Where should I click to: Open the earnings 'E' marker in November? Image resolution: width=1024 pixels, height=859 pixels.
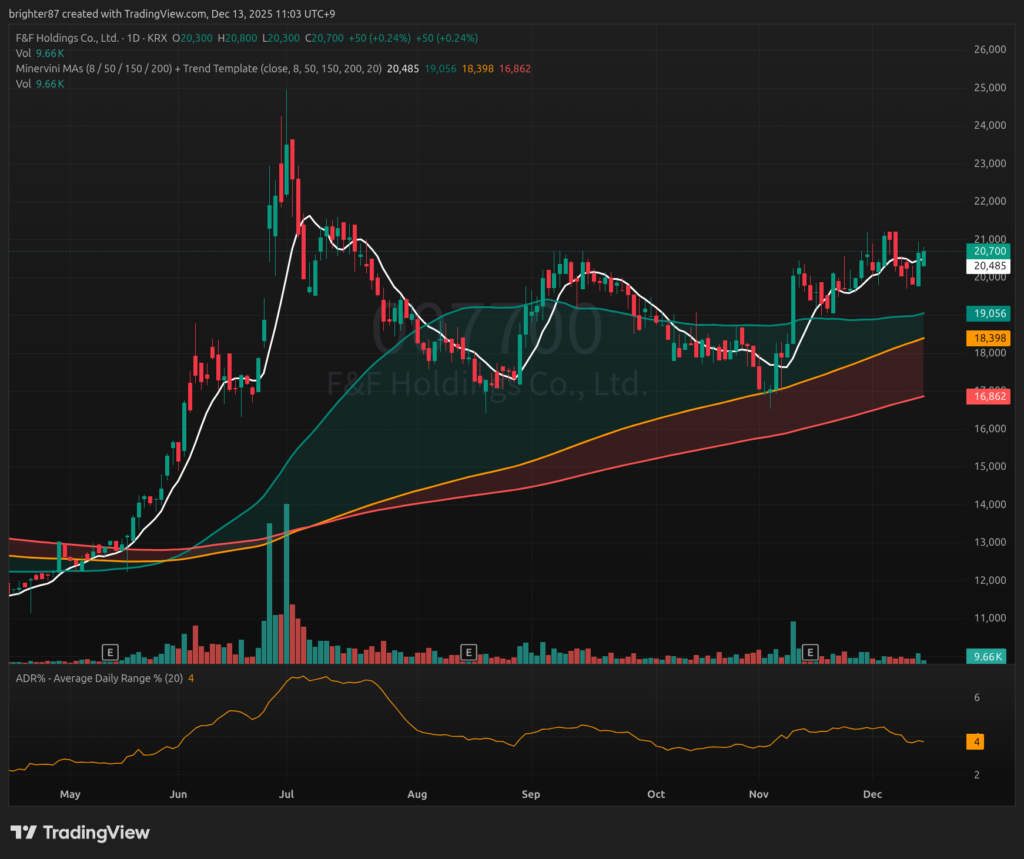point(811,653)
